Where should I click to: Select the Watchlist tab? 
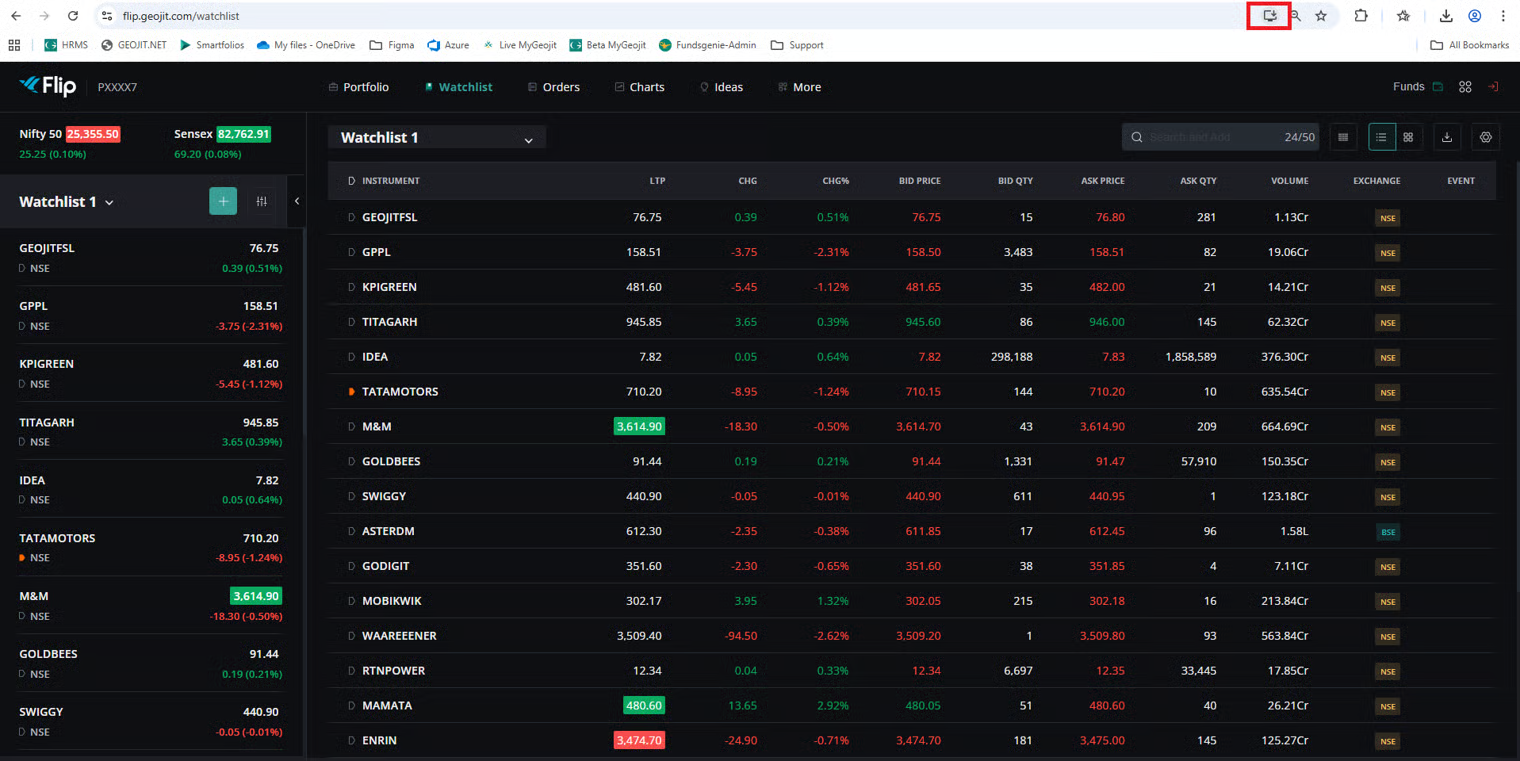tap(458, 87)
